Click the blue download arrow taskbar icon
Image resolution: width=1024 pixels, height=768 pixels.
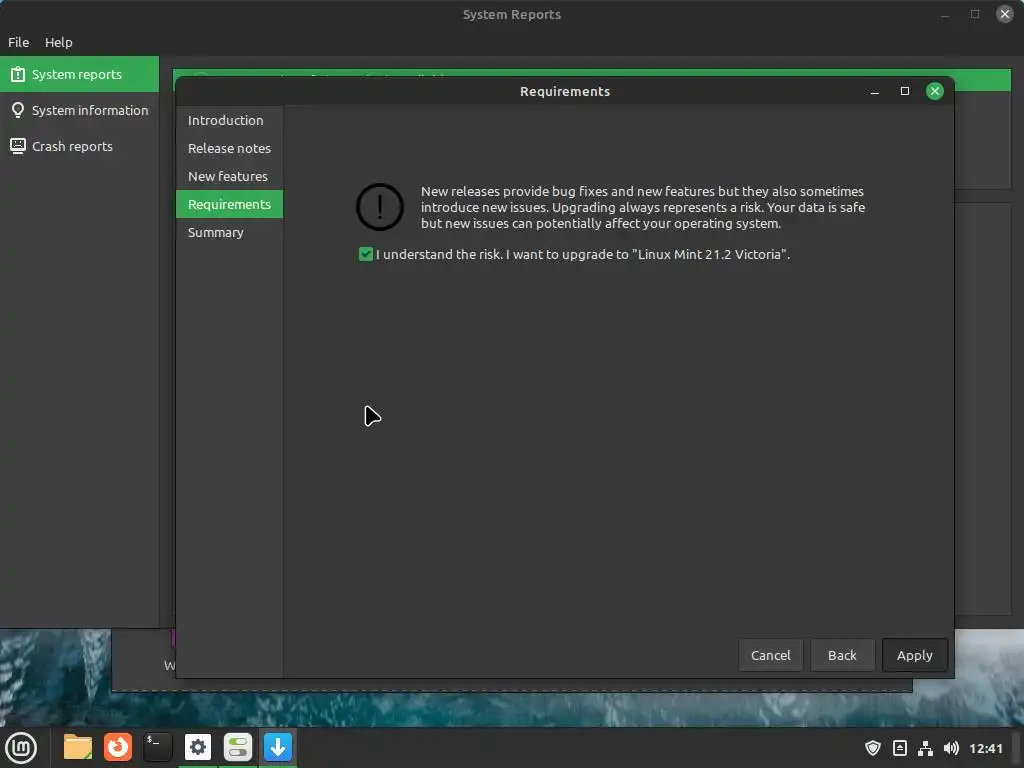[278, 747]
